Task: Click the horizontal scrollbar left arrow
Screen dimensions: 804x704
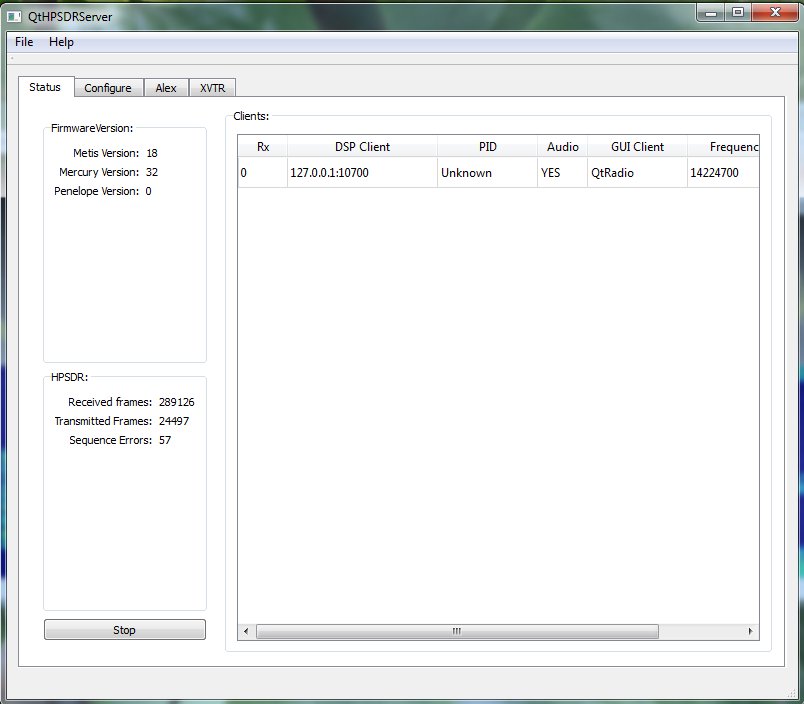Action: (x=246, y=632)
